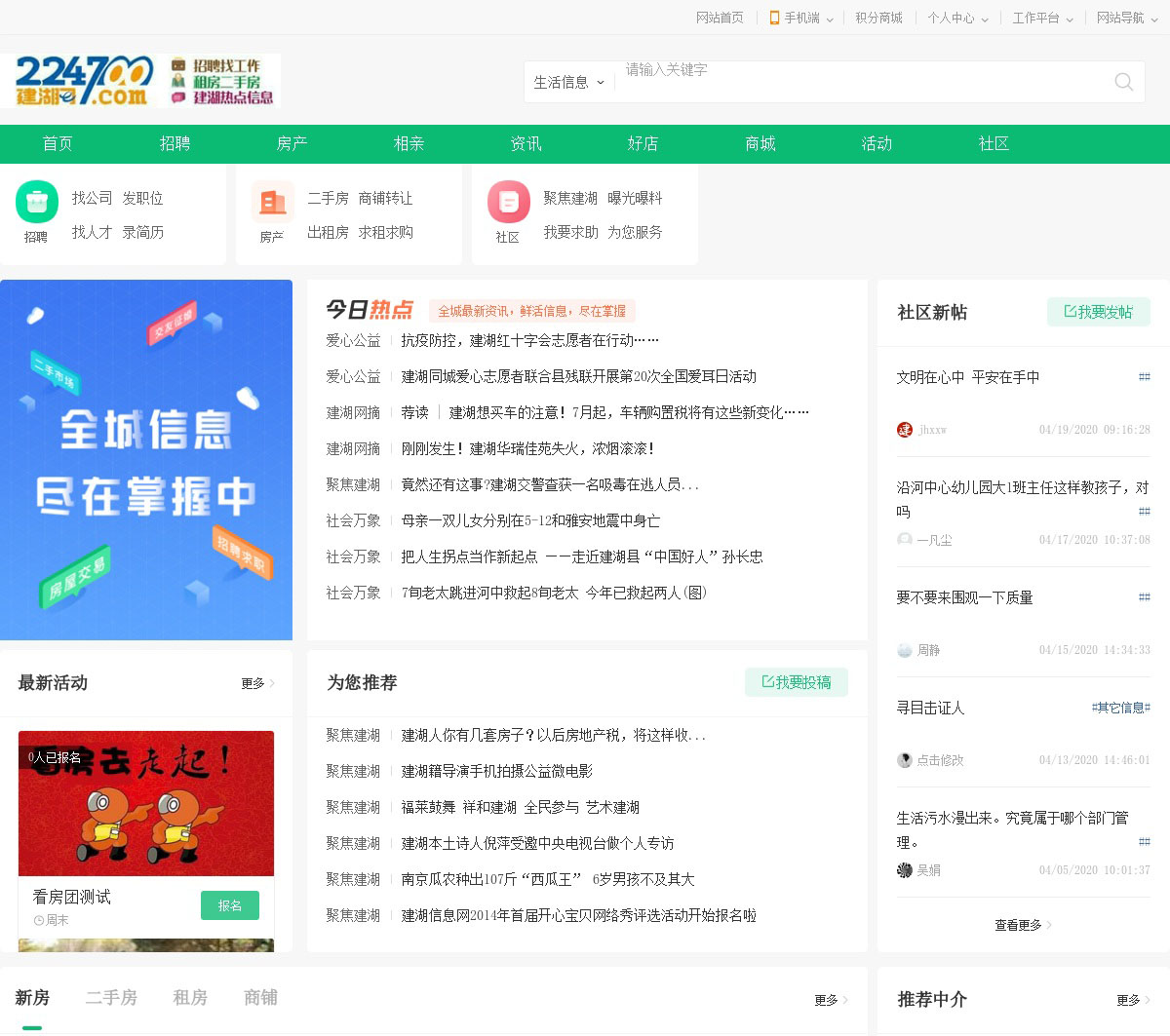The width and height of the screenshot is (1170, 1036).
Task: Click 一凡尘 user avatar
Action: pos(905,540)
